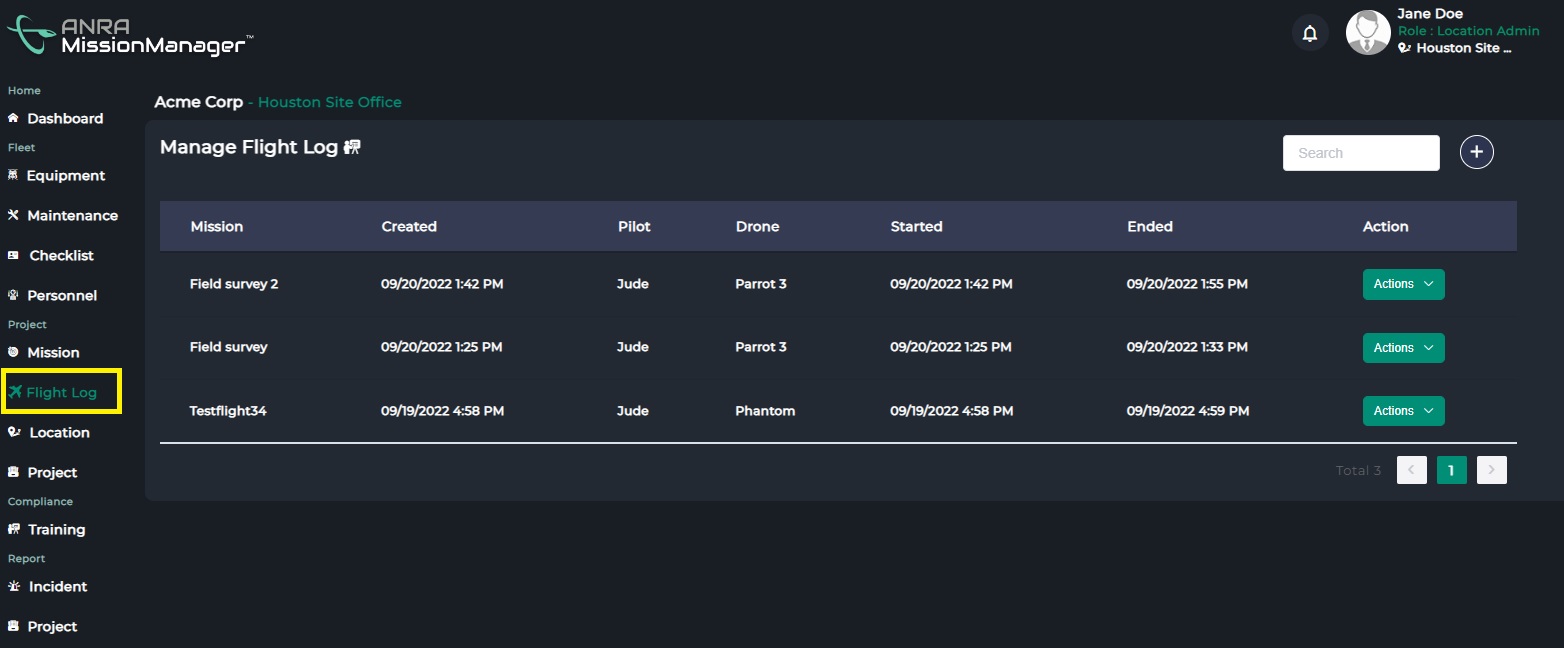Expand Actions dropdown on the Field survey row

(x=1403, y=347)
